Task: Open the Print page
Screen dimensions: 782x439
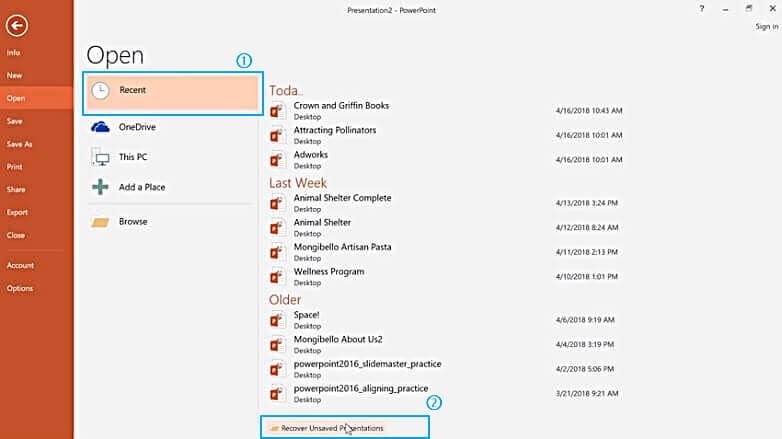Action: coord(14,167)
